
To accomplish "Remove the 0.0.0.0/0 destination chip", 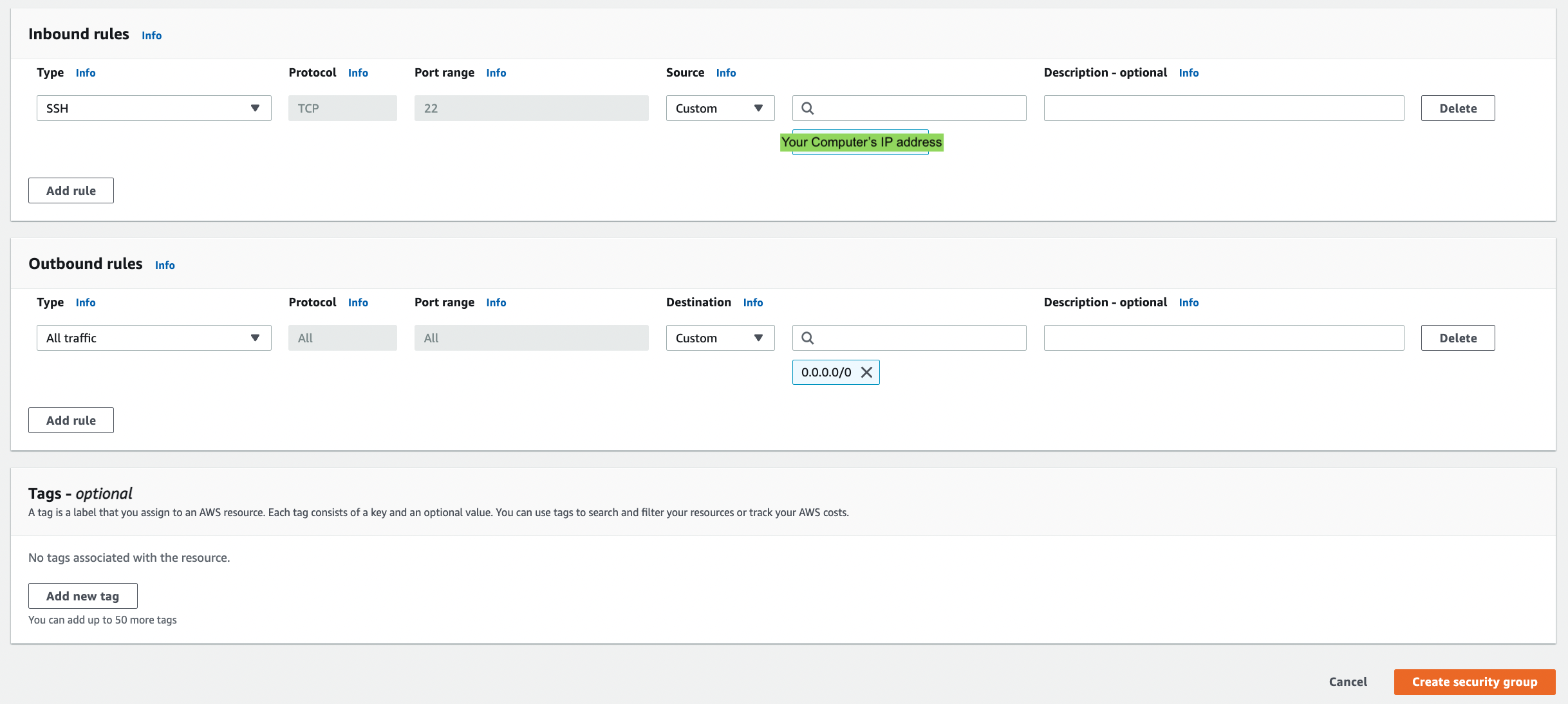I will [x=866, y=373].
